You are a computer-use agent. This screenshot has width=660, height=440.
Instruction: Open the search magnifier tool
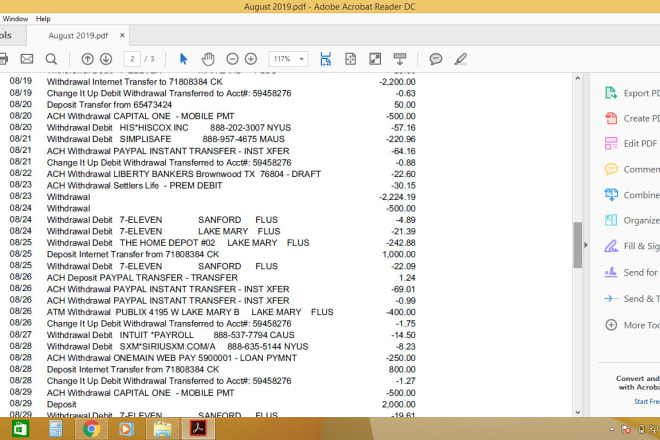pyautogui.click(x=51, y=59)
